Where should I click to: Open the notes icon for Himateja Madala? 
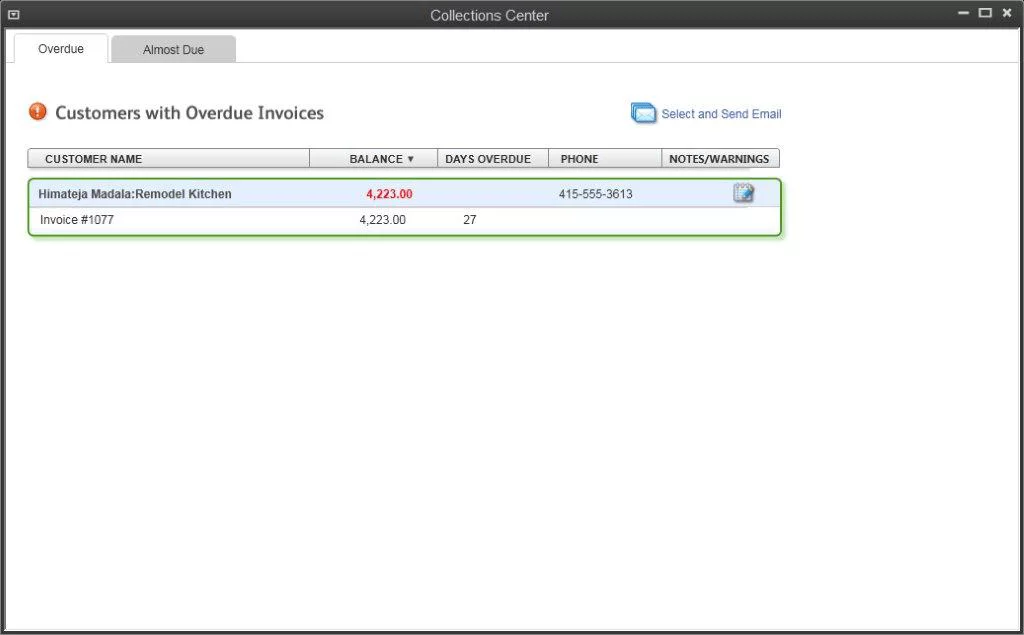(743, 193)
